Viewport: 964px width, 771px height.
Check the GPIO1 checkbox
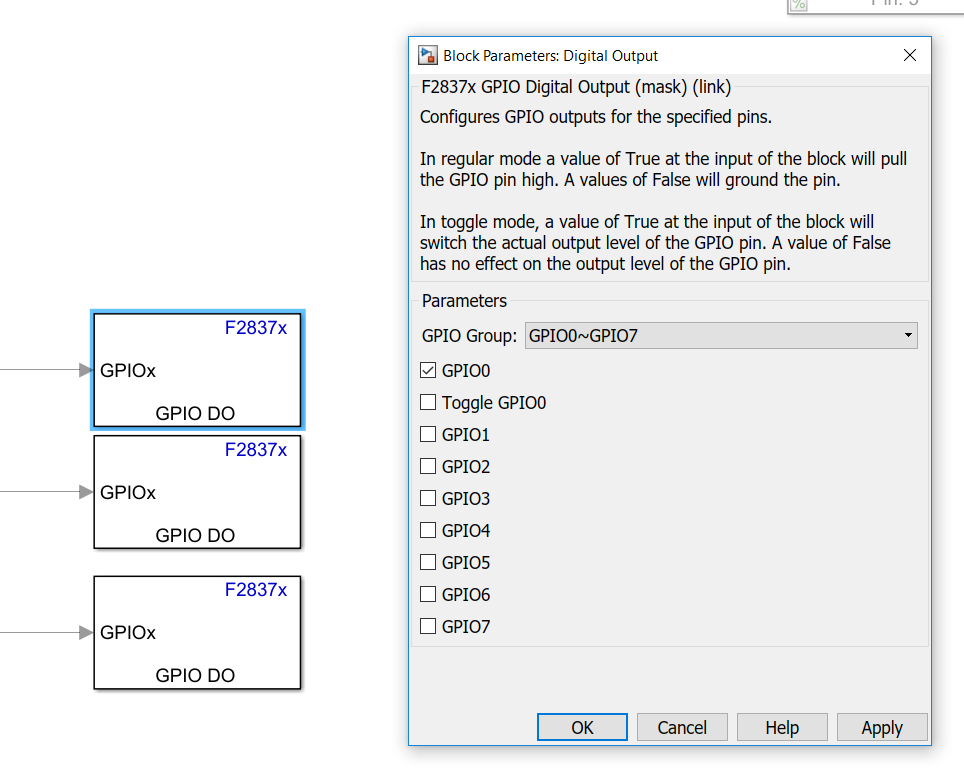click(x=428, y=434)
